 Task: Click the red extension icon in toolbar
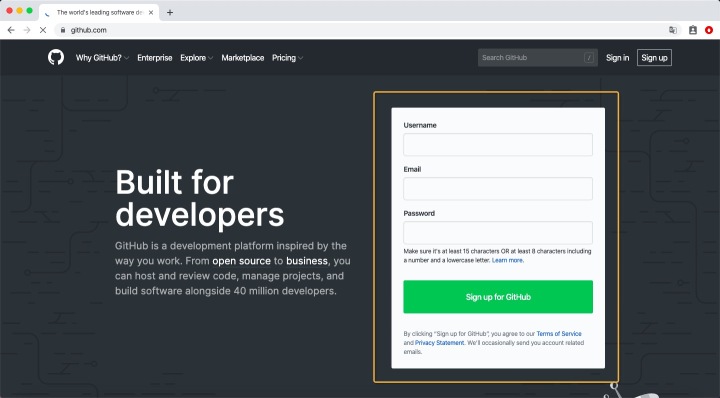(709, 30)
